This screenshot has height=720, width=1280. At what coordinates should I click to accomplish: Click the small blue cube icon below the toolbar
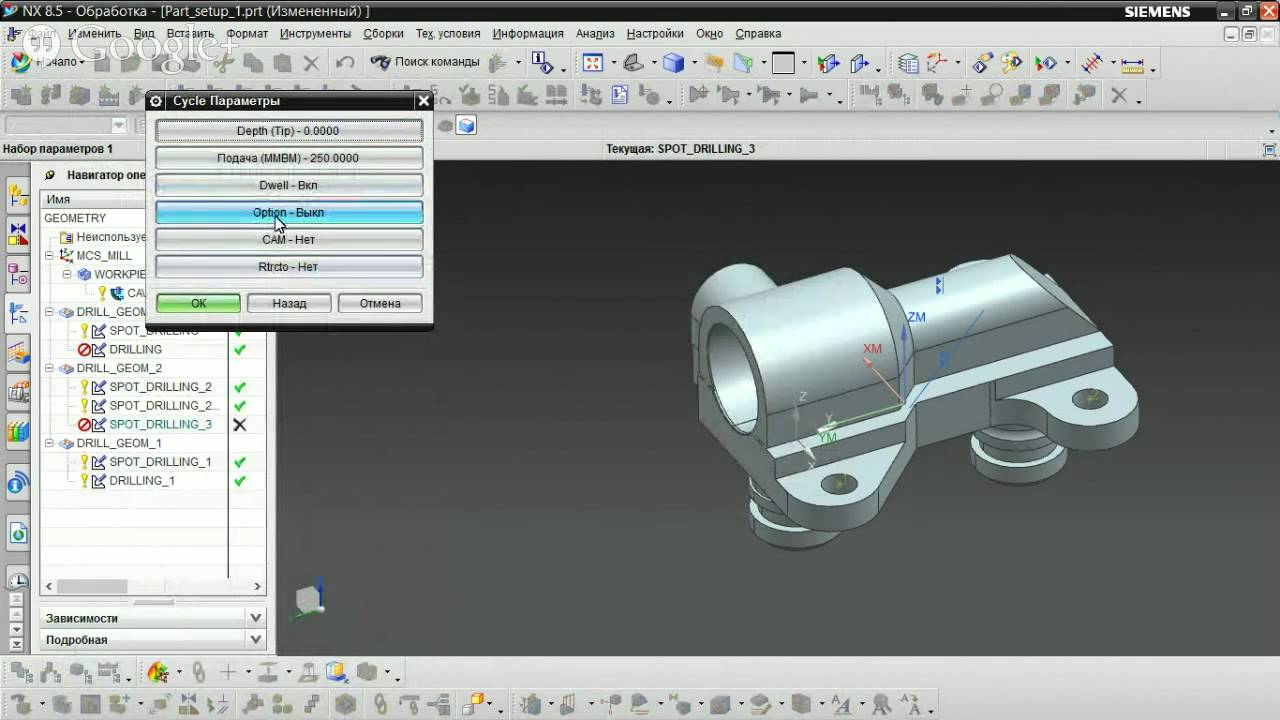466,125
